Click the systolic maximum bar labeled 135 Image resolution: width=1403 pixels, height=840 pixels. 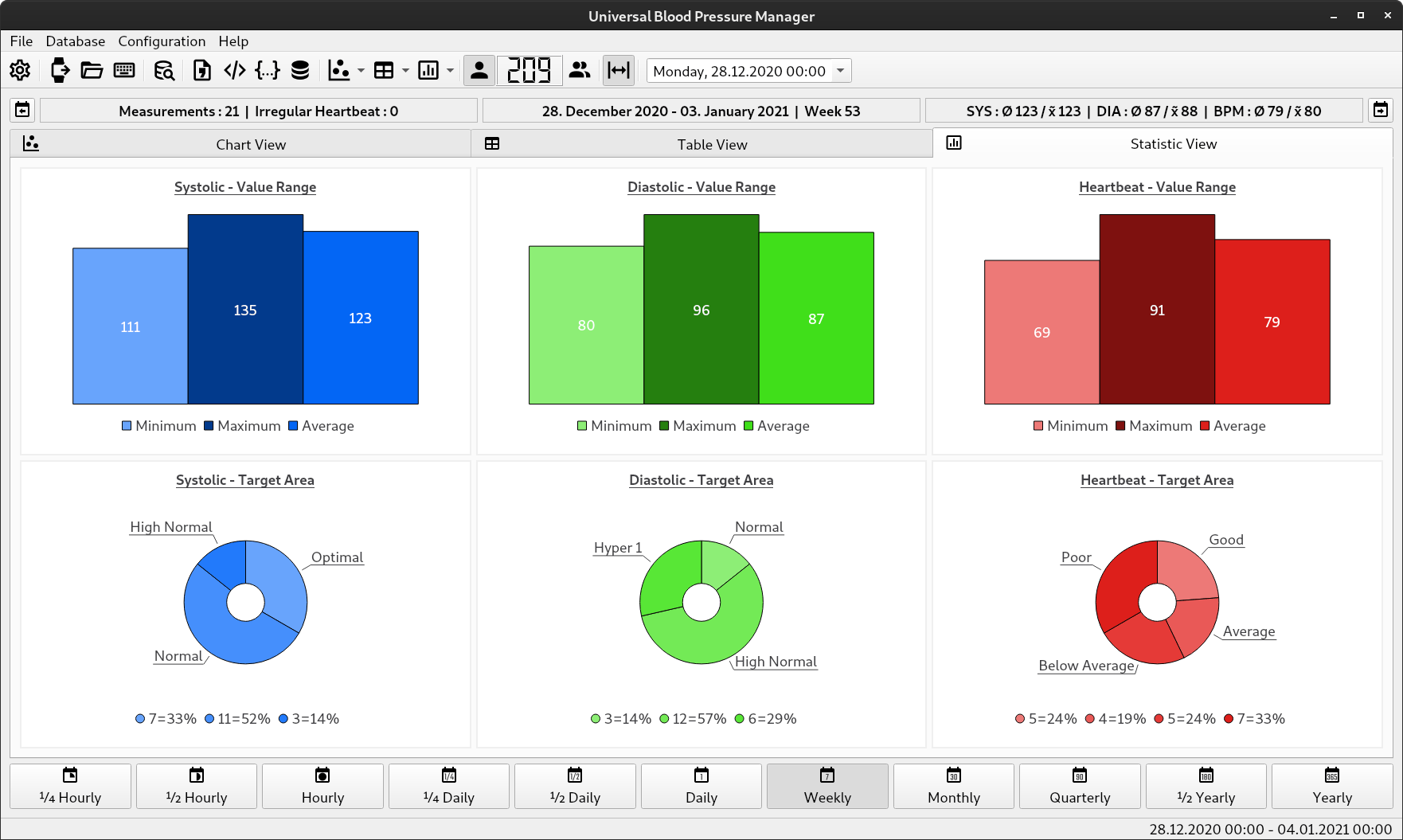(245, 309)
